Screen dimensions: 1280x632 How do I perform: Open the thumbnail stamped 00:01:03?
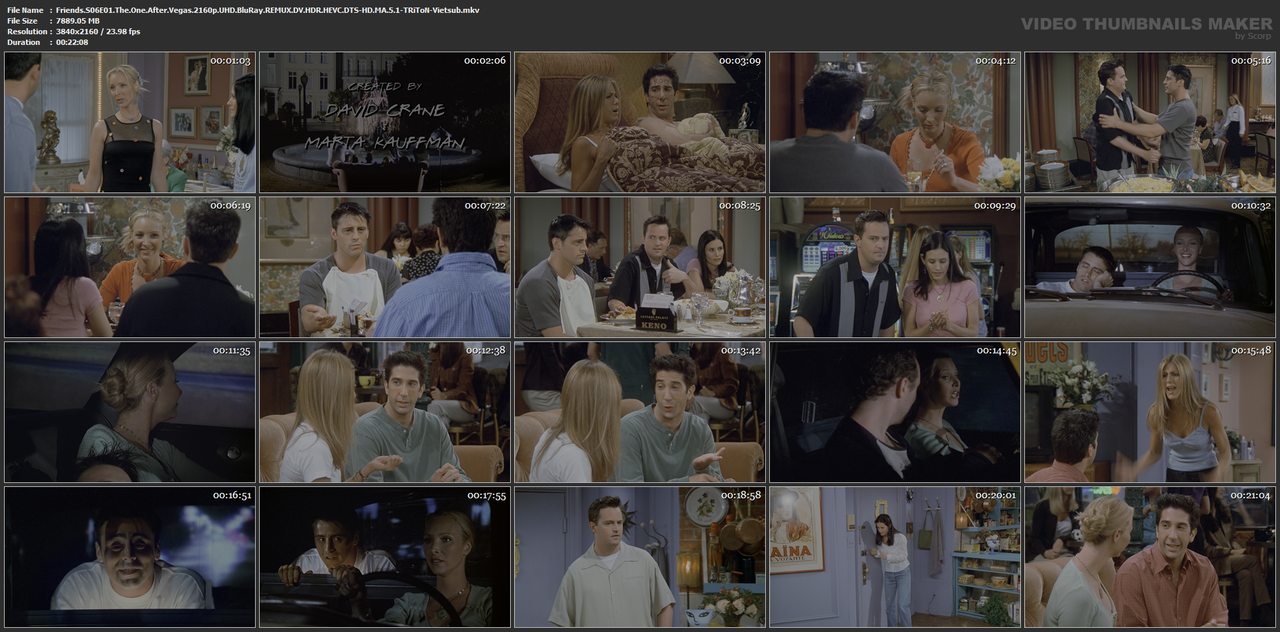point(130,123)
